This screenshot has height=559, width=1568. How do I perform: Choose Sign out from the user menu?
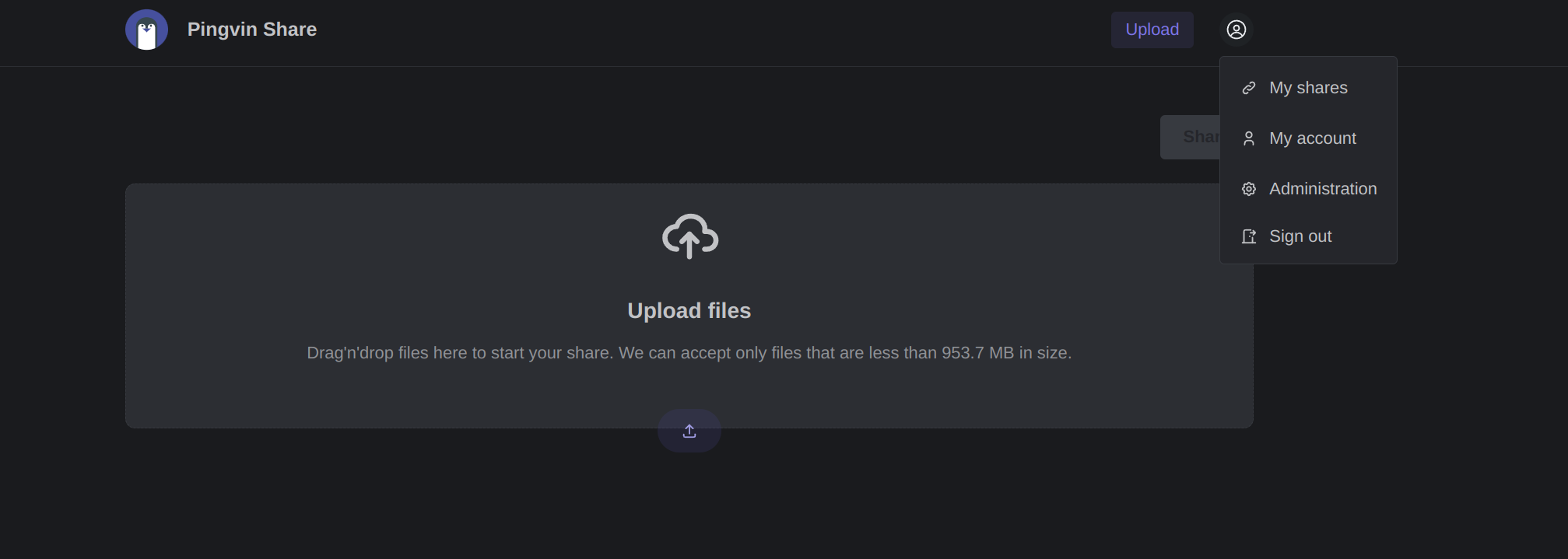pos(1300,236)
